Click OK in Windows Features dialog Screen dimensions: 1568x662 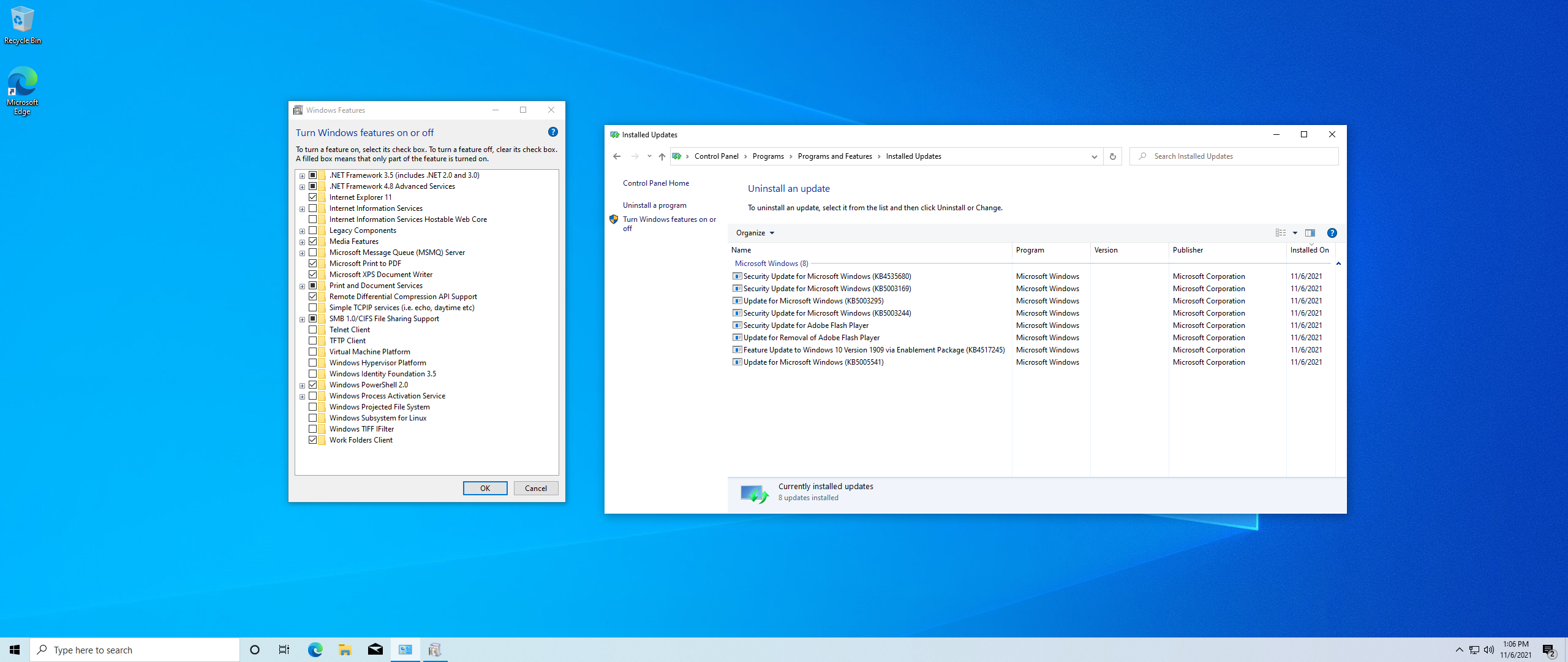tap(485, 489)
